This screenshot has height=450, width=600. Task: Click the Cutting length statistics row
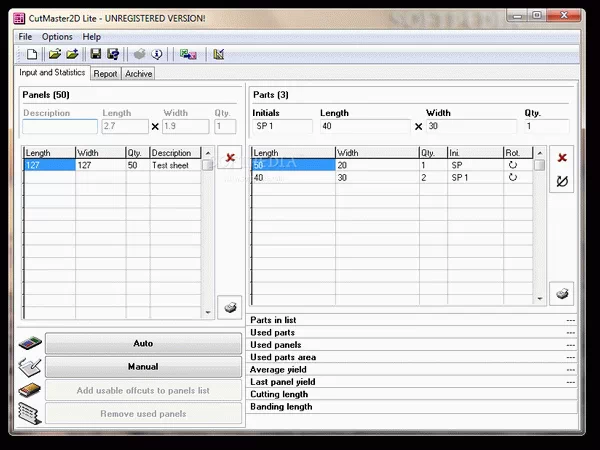point(412,394)
